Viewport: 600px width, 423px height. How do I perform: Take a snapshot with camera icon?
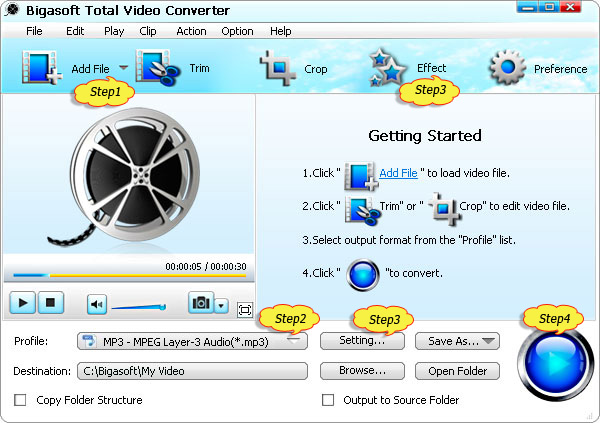[x=201, y=303]
